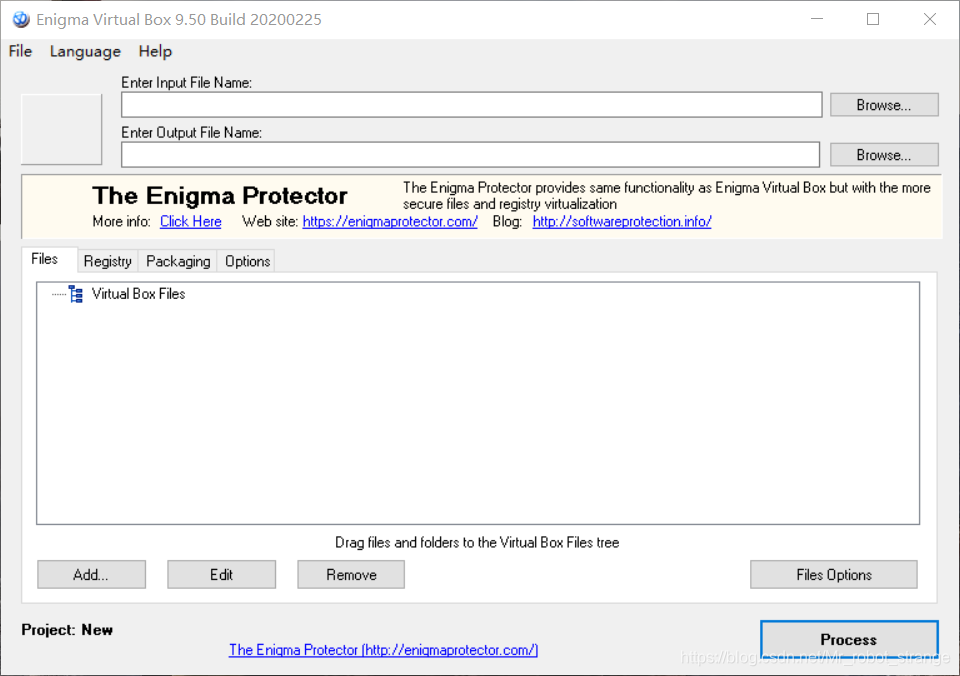Minimize the Enigma Virtual Box window
The height and width of the screenshot is (676, 960).
pyautogui.click(x=817, y=20)
